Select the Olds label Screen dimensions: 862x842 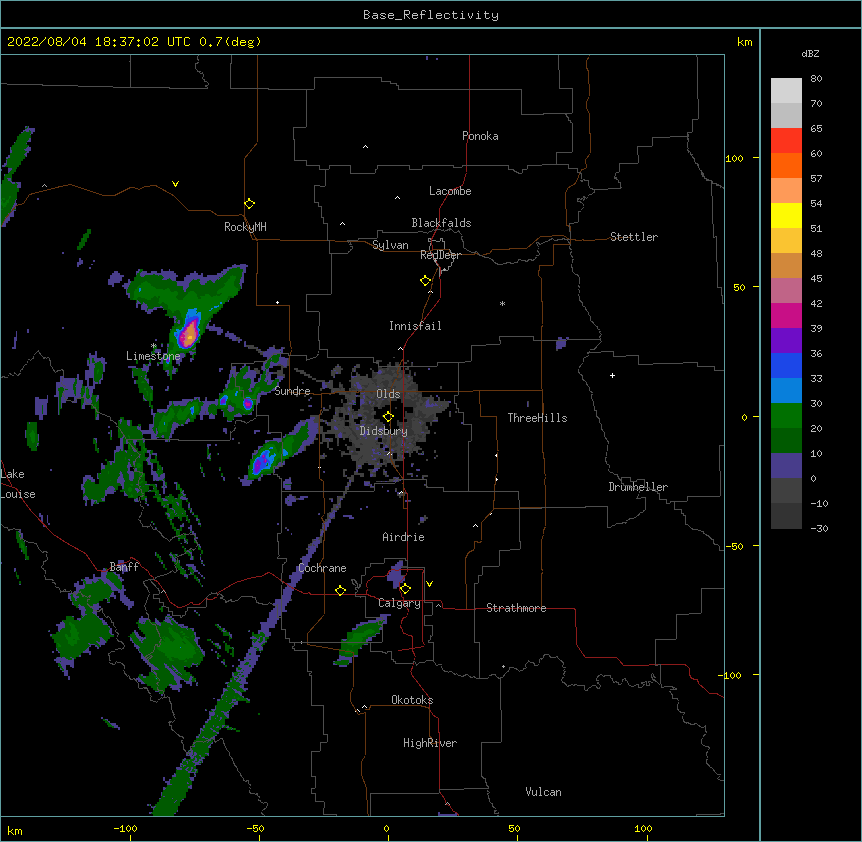(x=388, y=394)
